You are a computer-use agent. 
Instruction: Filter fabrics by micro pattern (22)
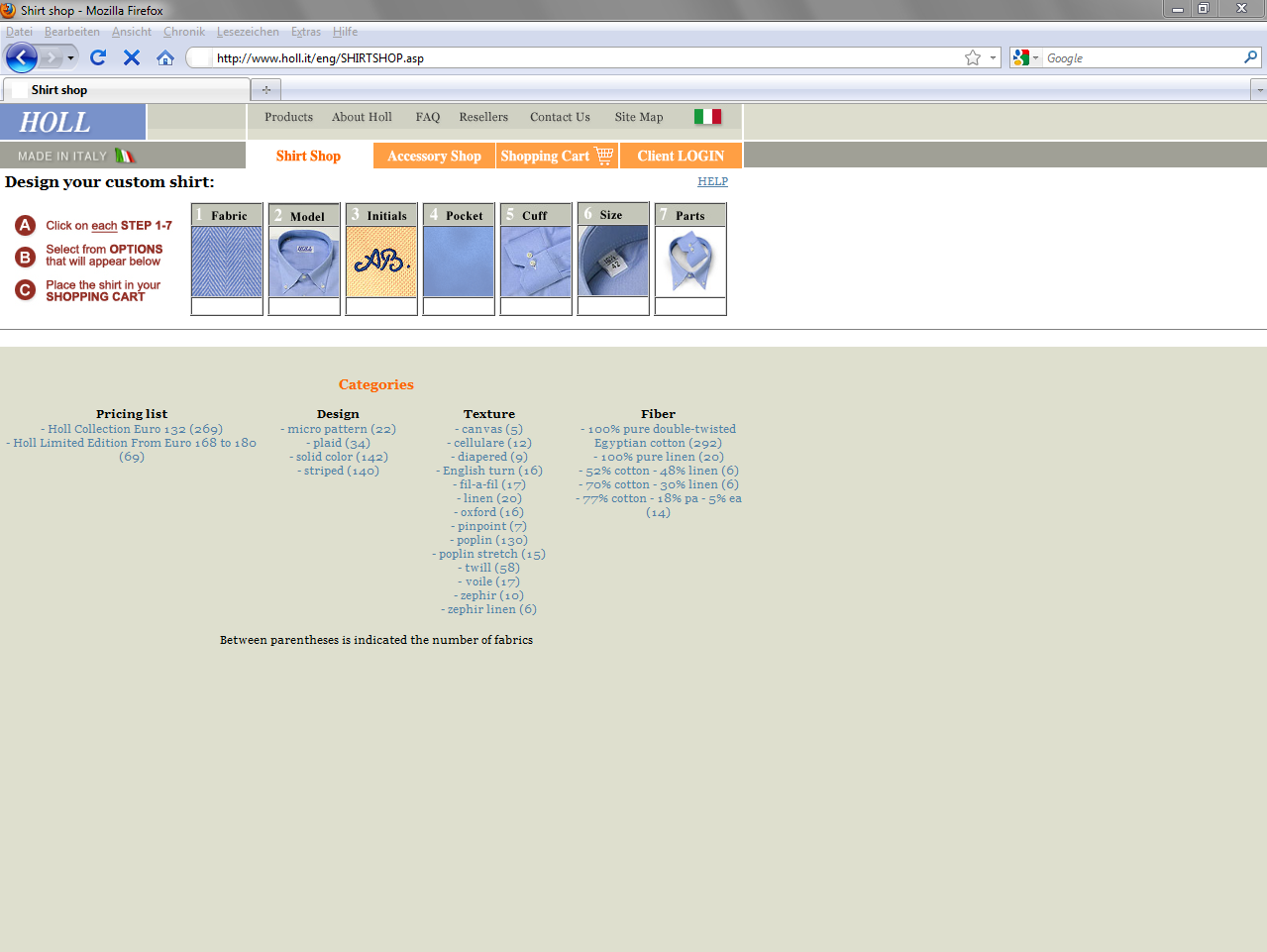[338, 429]
